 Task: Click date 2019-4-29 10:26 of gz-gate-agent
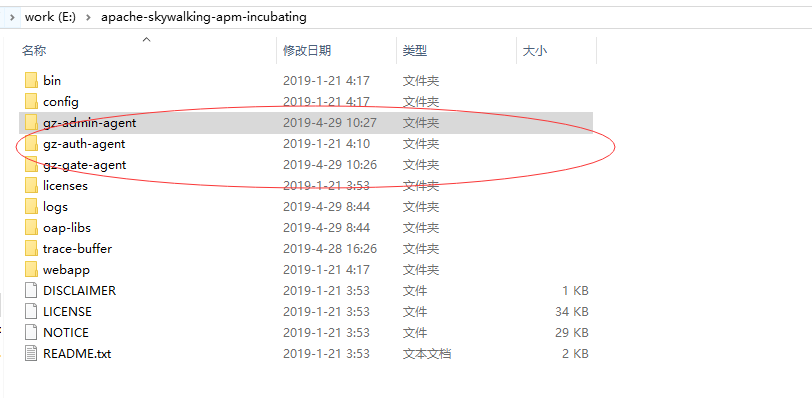coord(329,165)
